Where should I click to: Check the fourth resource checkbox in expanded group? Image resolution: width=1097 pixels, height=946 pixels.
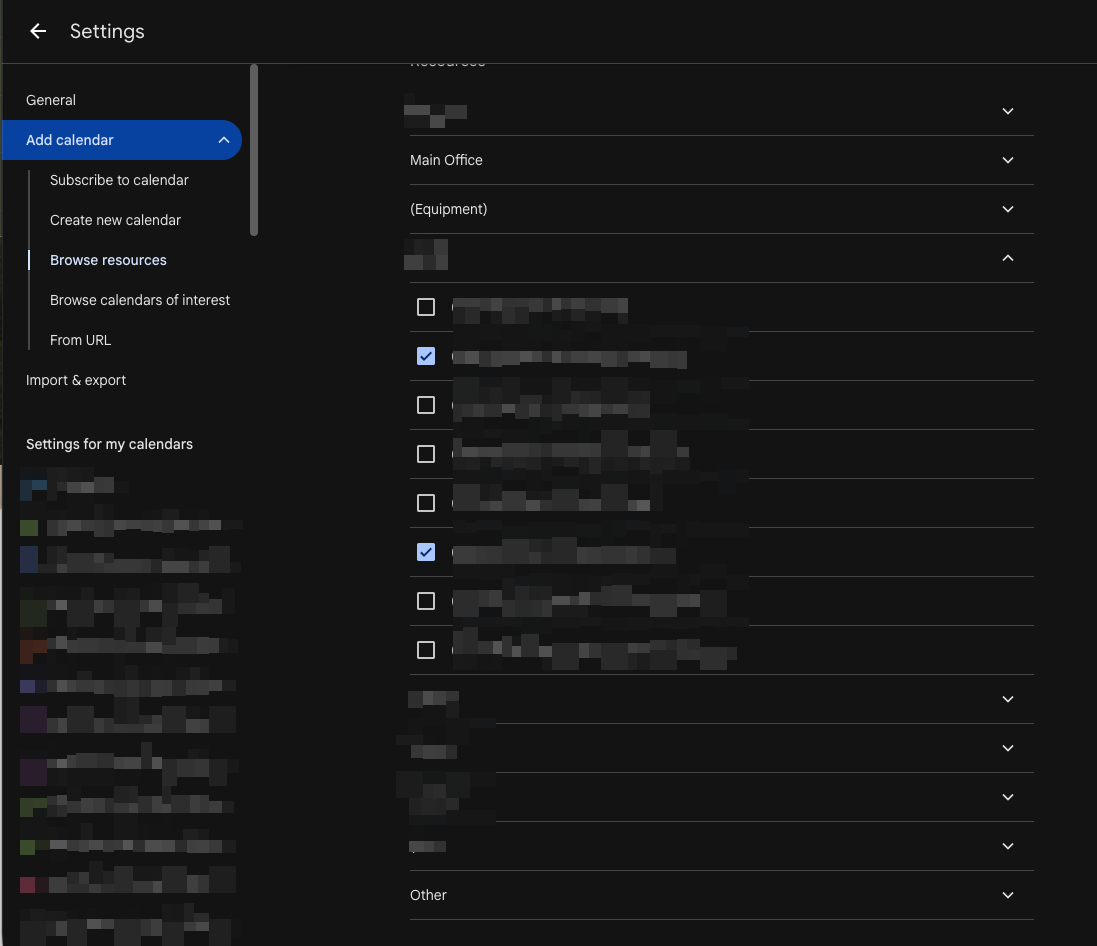(426, 454)
